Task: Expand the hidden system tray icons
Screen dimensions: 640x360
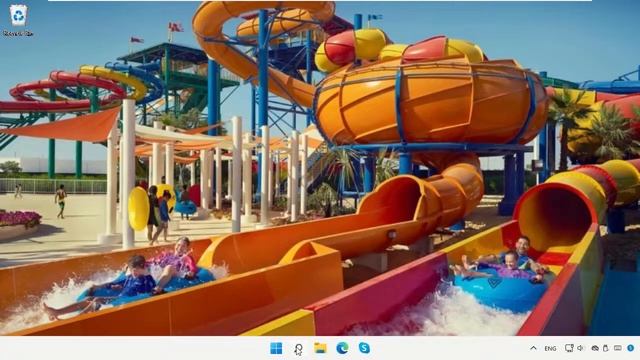Action: 533,348
